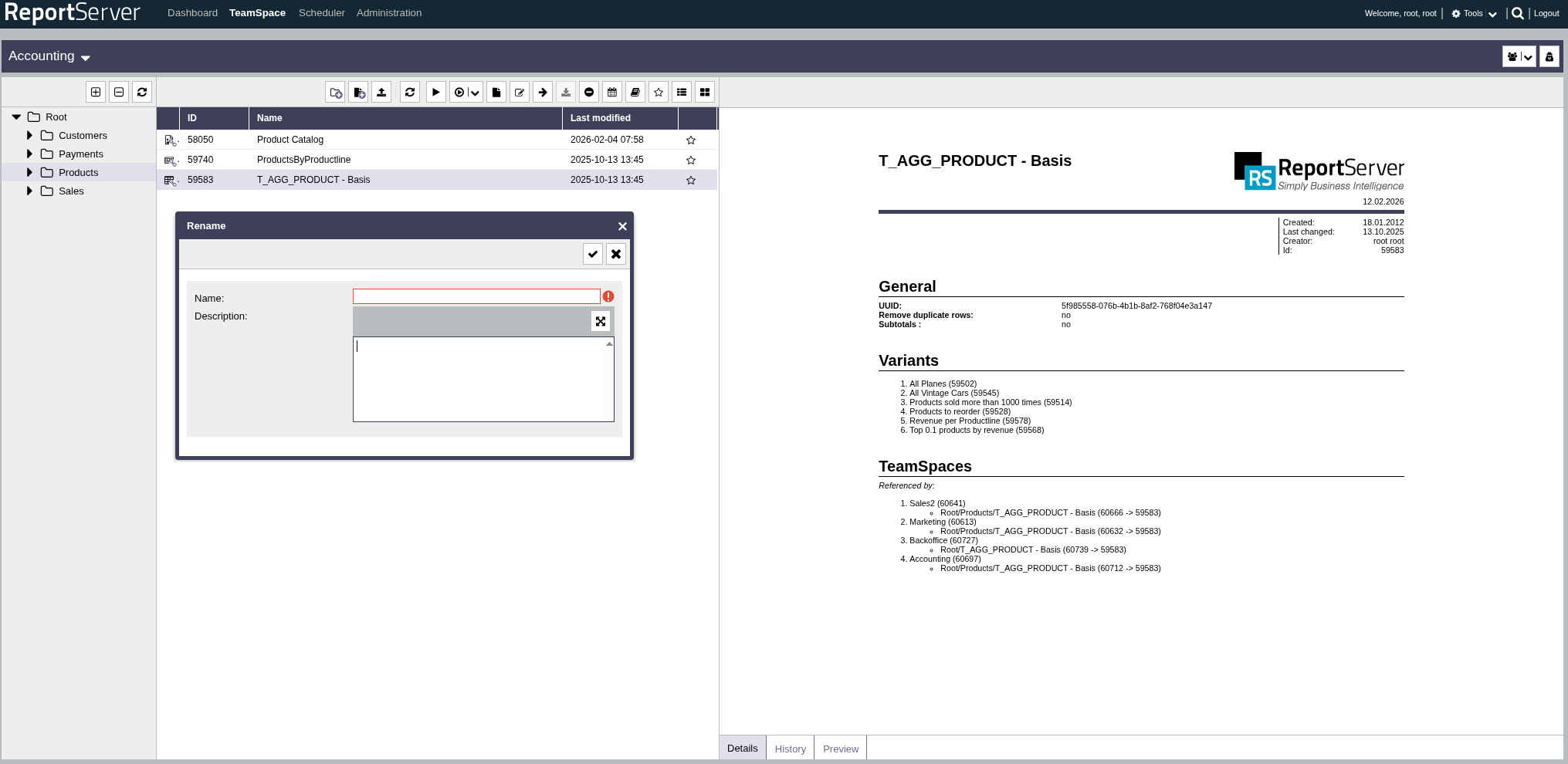Confirm rename with the checkmark button

(593, 254)
